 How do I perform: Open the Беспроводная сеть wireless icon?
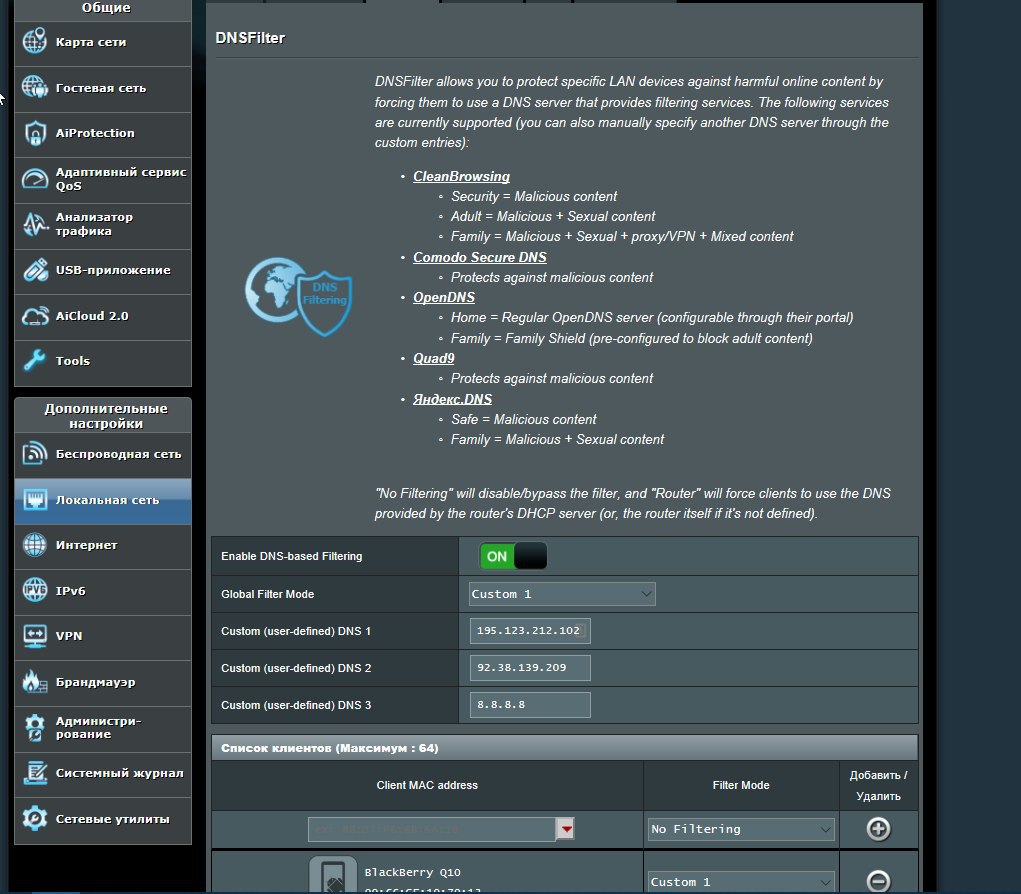pyautogui.click(x=35, y=454)
